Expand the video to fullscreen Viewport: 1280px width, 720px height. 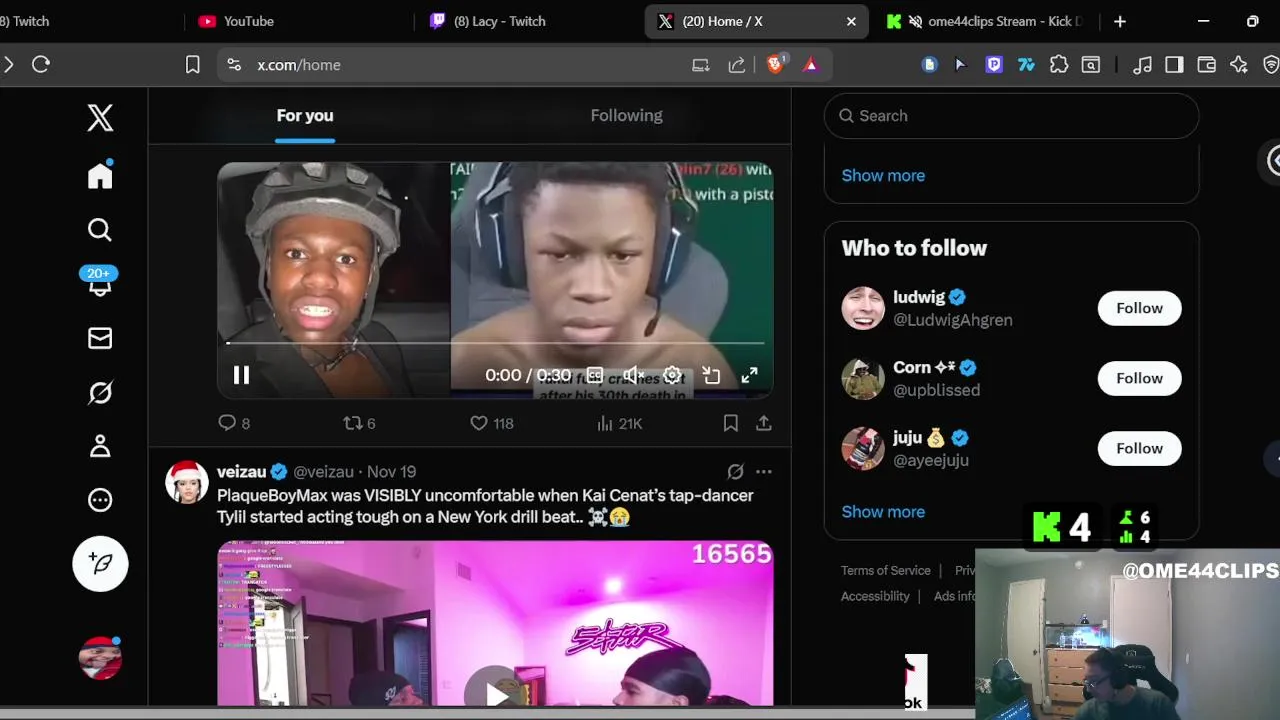[x=749, y=375]
